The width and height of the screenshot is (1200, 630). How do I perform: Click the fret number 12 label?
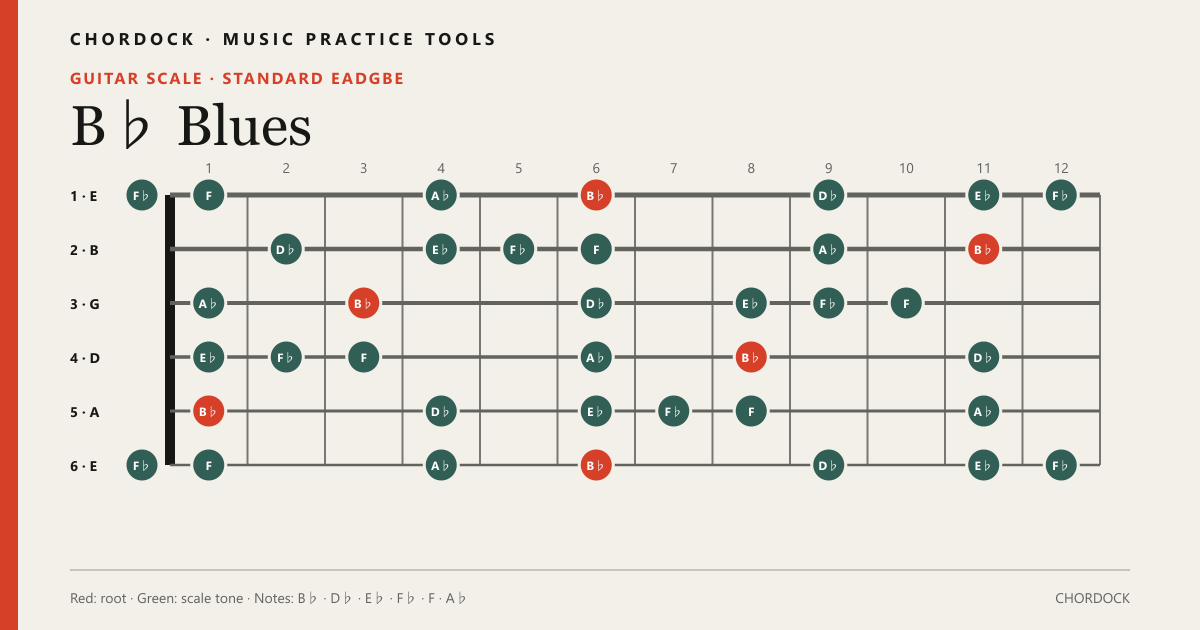(x=1061, y=168)
